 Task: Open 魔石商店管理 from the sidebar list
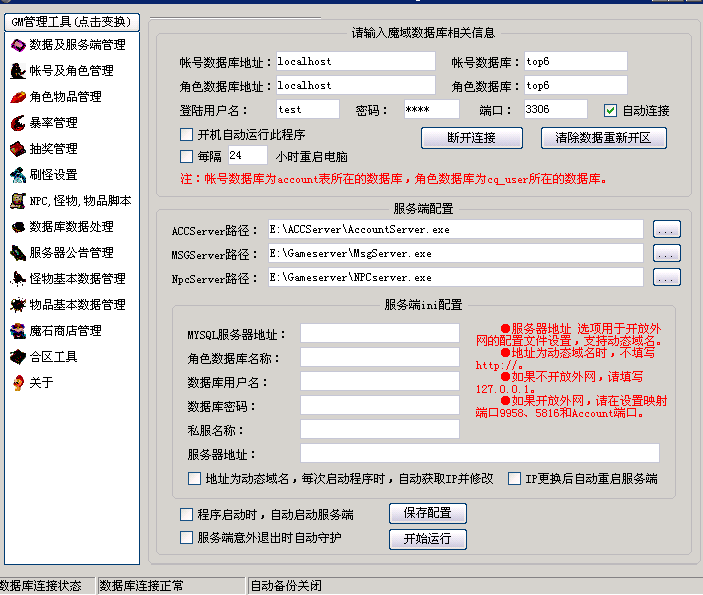pos(65,331)
